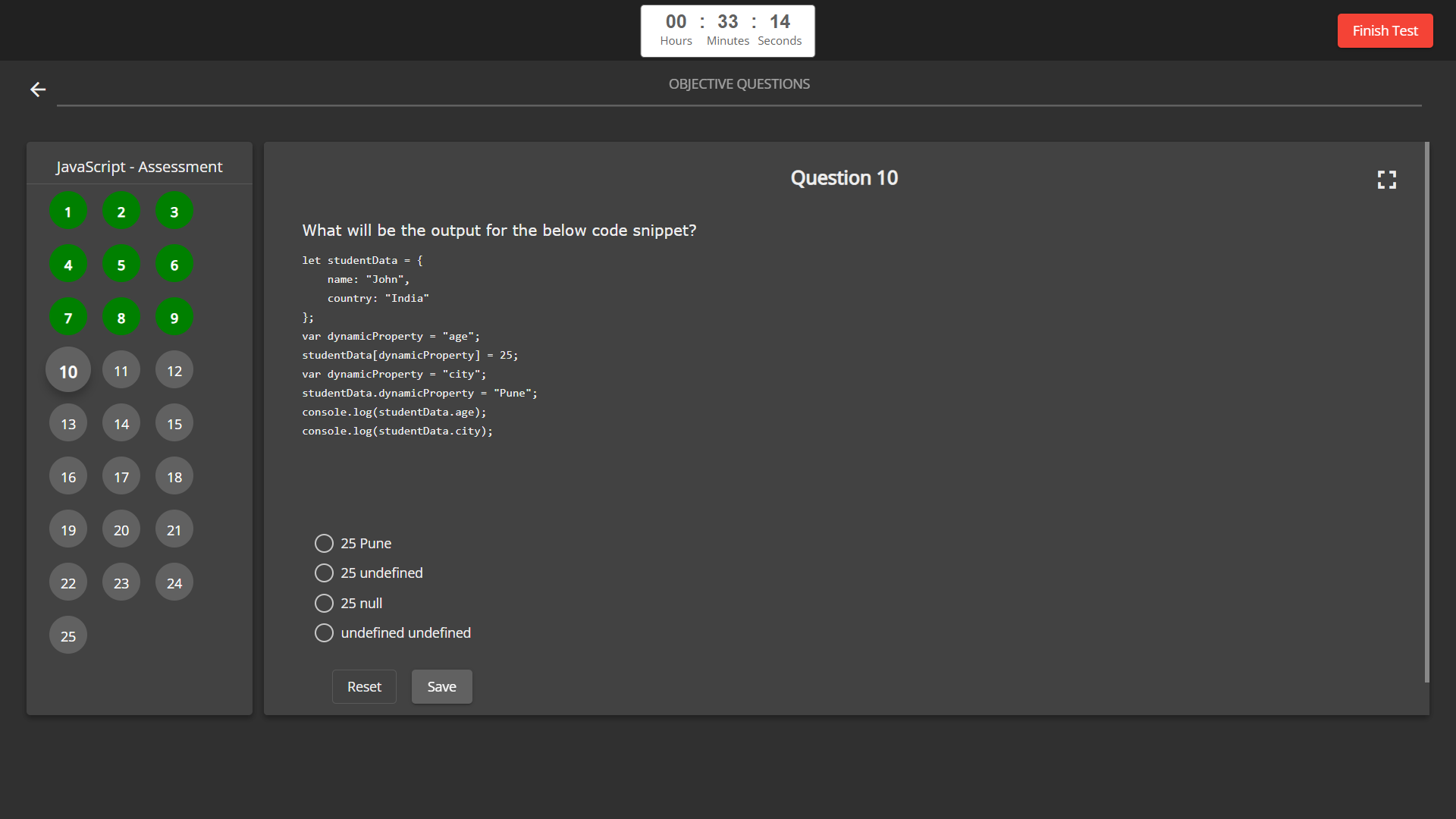Click the code line 'console.log(studentData.age);'
Viewport: 1456px width, 819px height.
(x=394, y=413)
